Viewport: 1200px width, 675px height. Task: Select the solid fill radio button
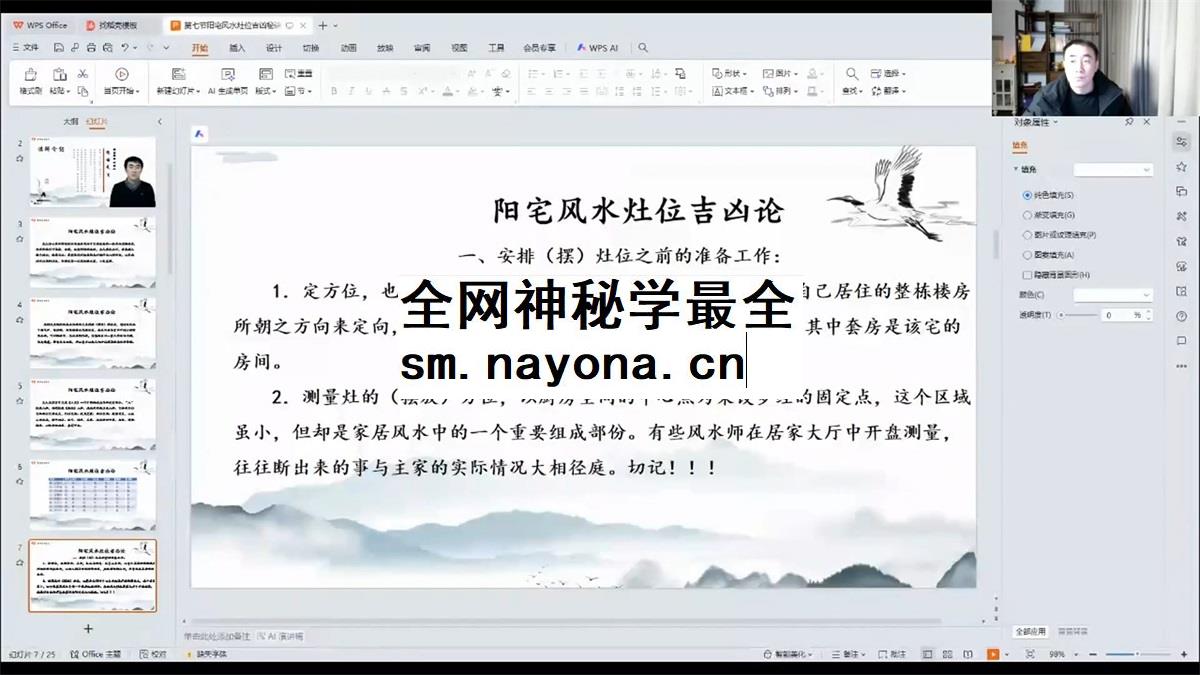[1027, 195]
